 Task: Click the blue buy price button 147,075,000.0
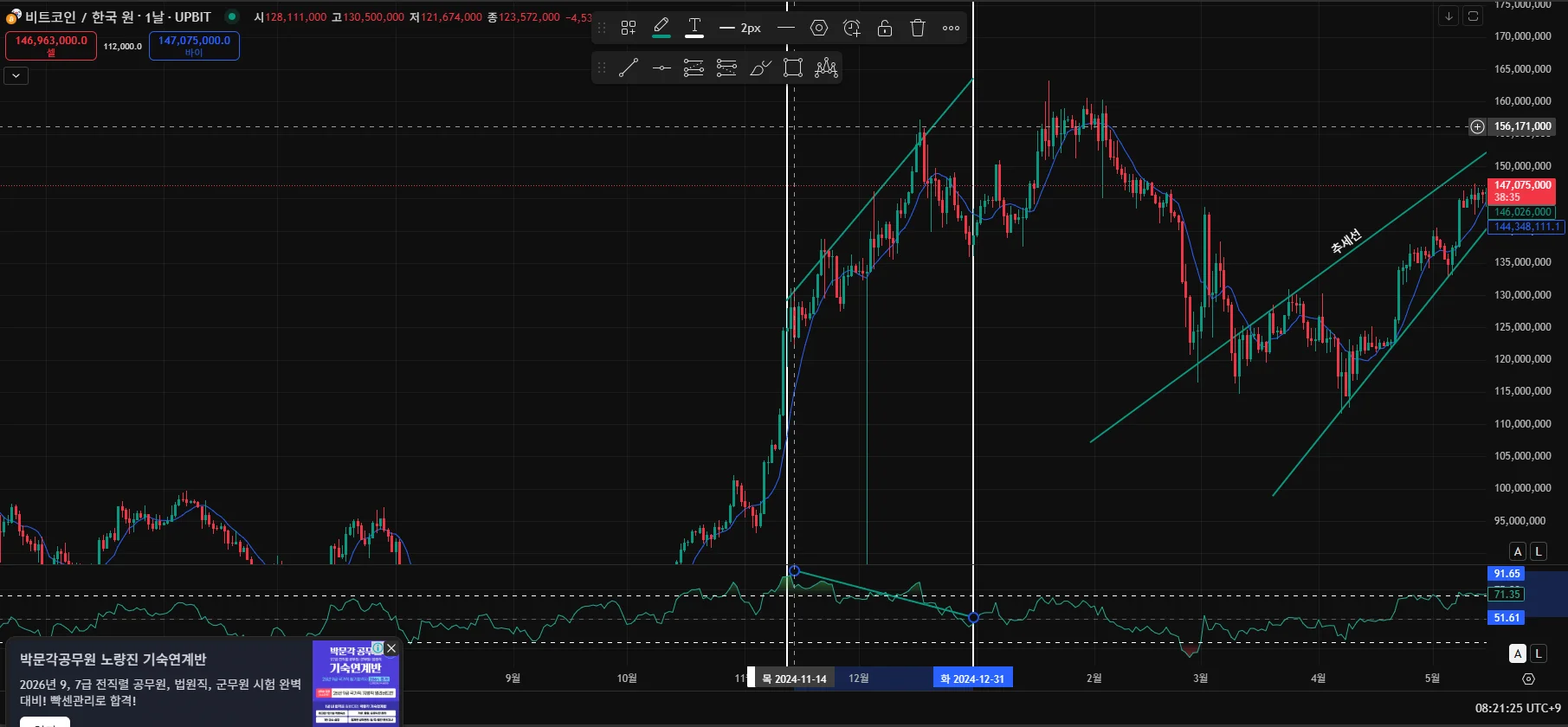click(194, 46)
